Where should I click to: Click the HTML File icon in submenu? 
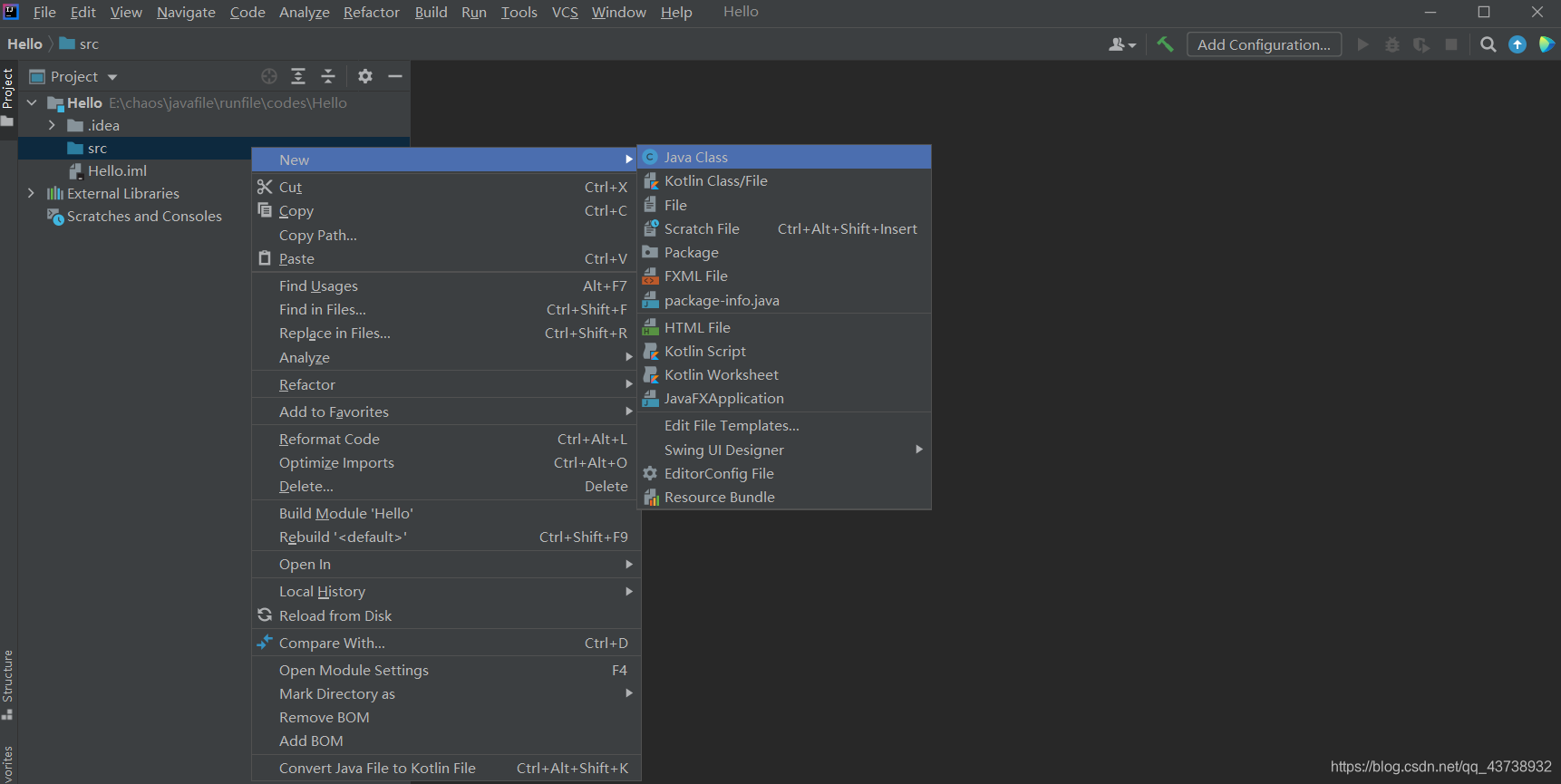click(x=650, y=327)
